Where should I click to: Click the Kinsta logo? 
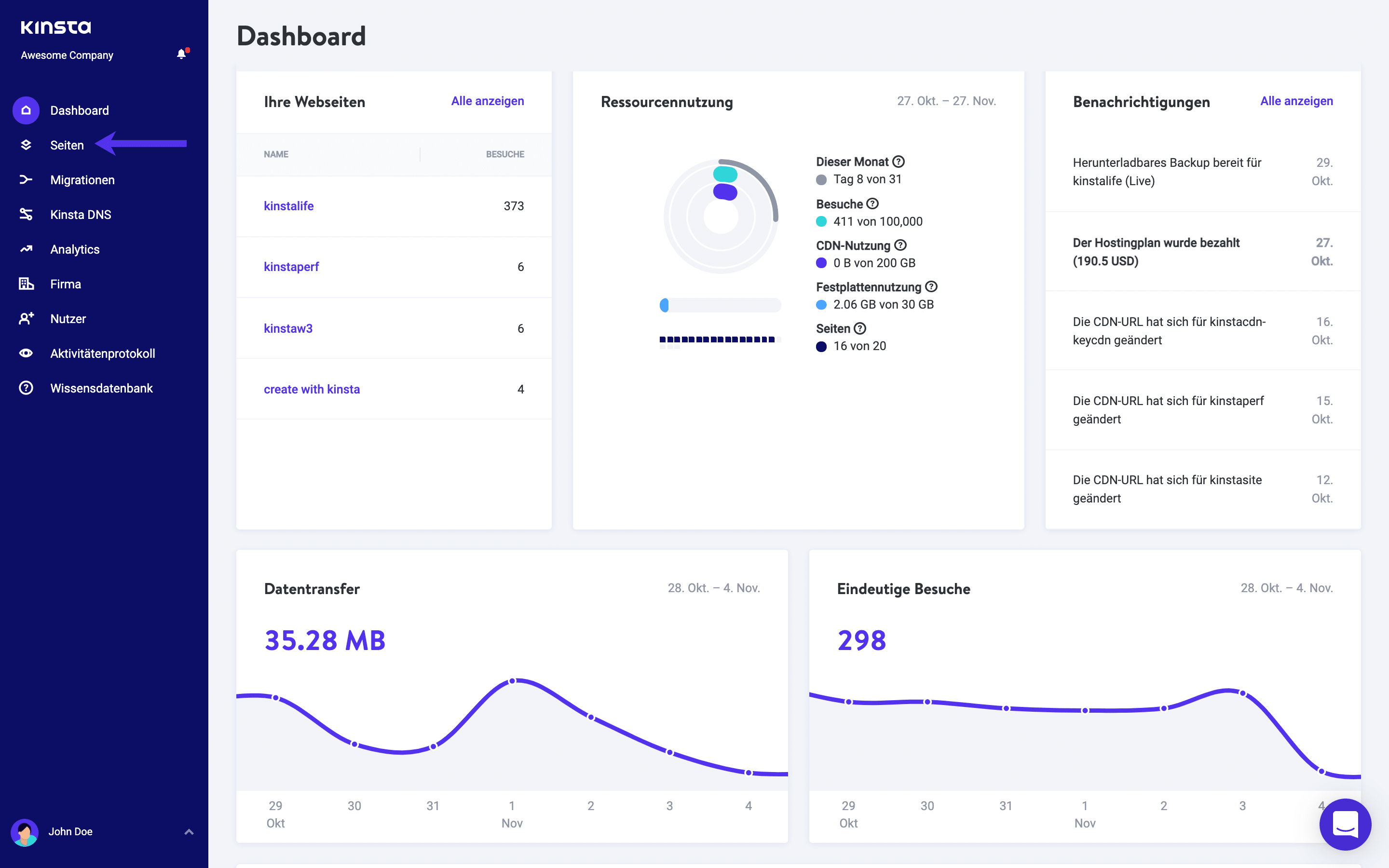56,27
